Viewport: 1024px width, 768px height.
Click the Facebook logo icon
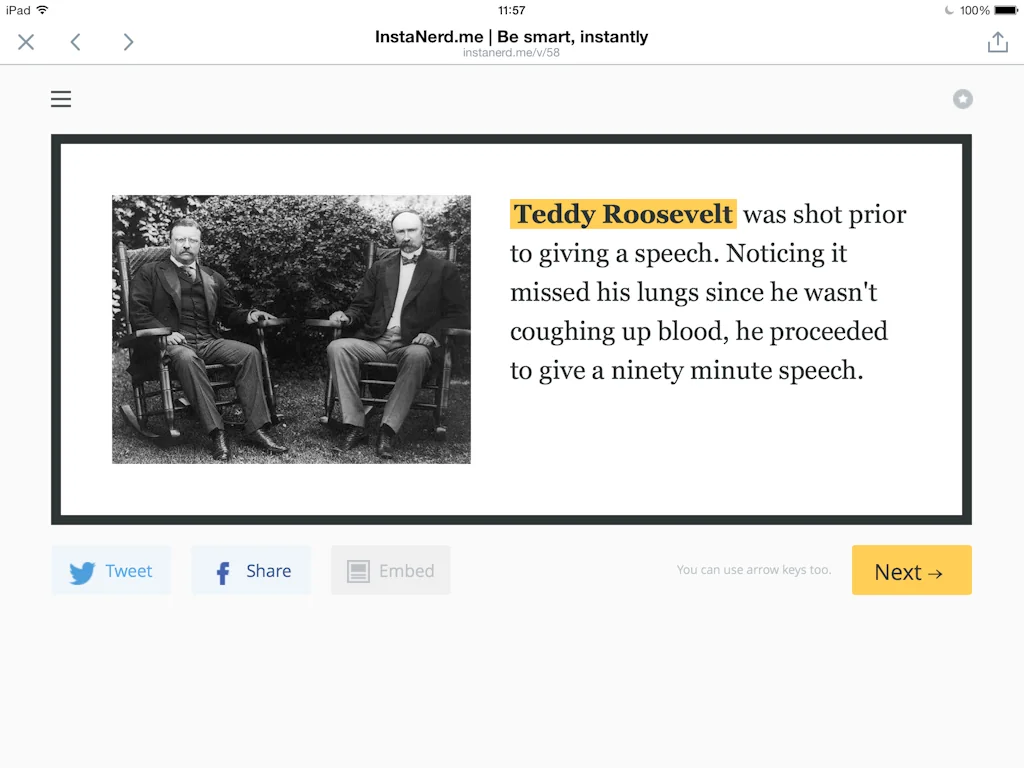click(221, 571)
